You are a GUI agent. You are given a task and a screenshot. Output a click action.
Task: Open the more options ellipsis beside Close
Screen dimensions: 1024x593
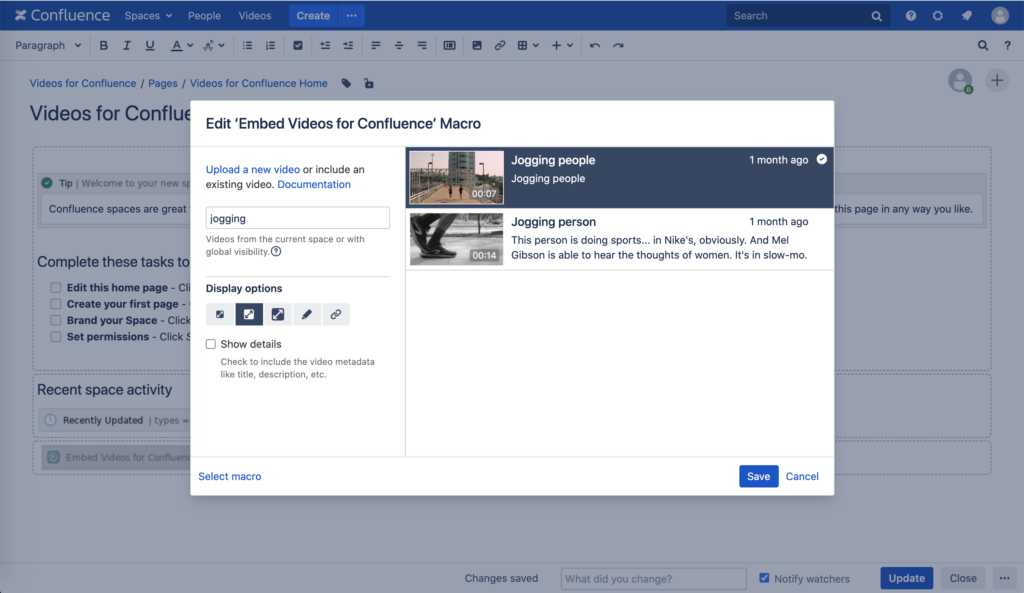click(1004, 578)
